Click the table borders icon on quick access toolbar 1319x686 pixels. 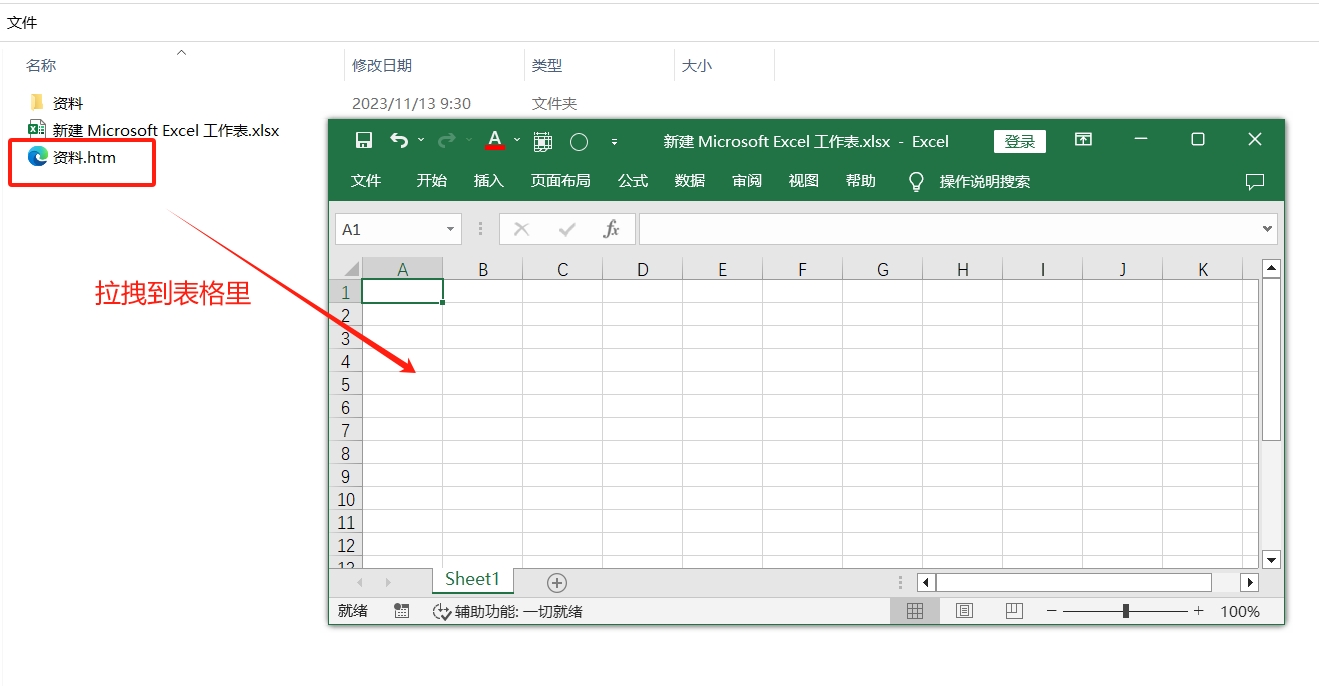click(543, 141)
